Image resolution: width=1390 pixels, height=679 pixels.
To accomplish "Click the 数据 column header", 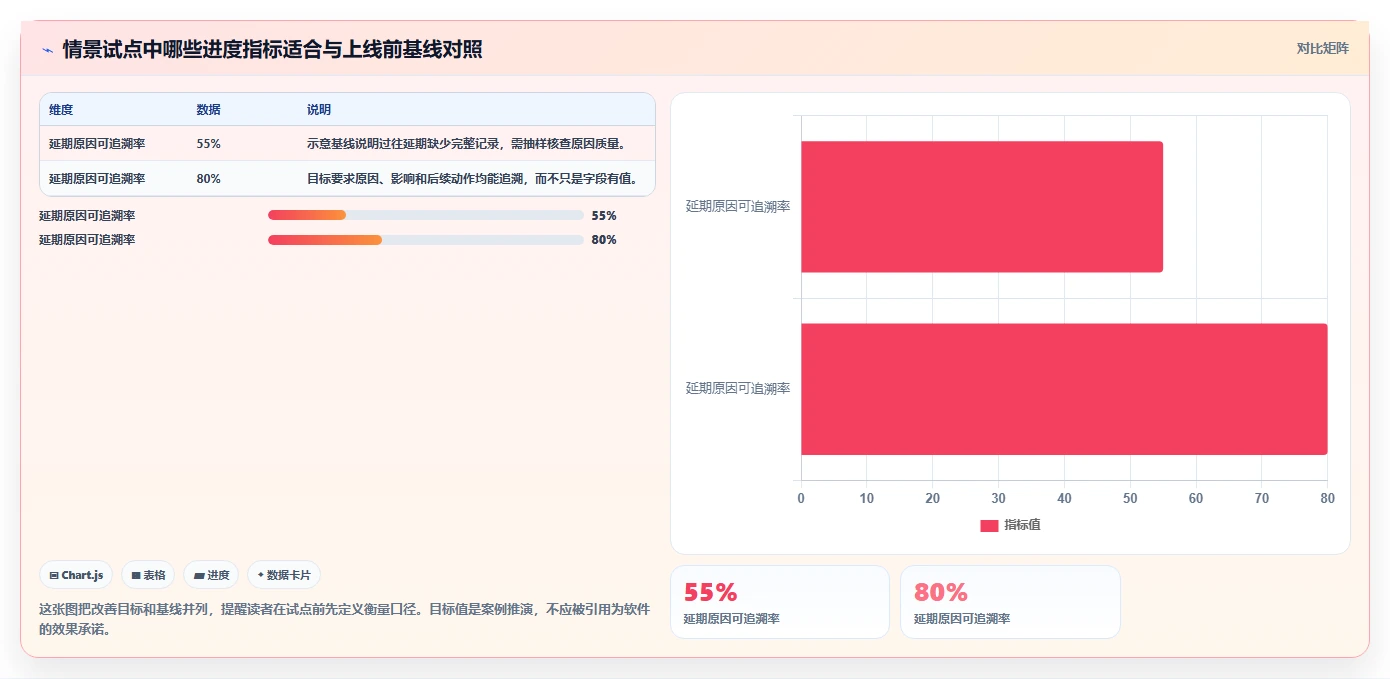I will coord(209,110).
